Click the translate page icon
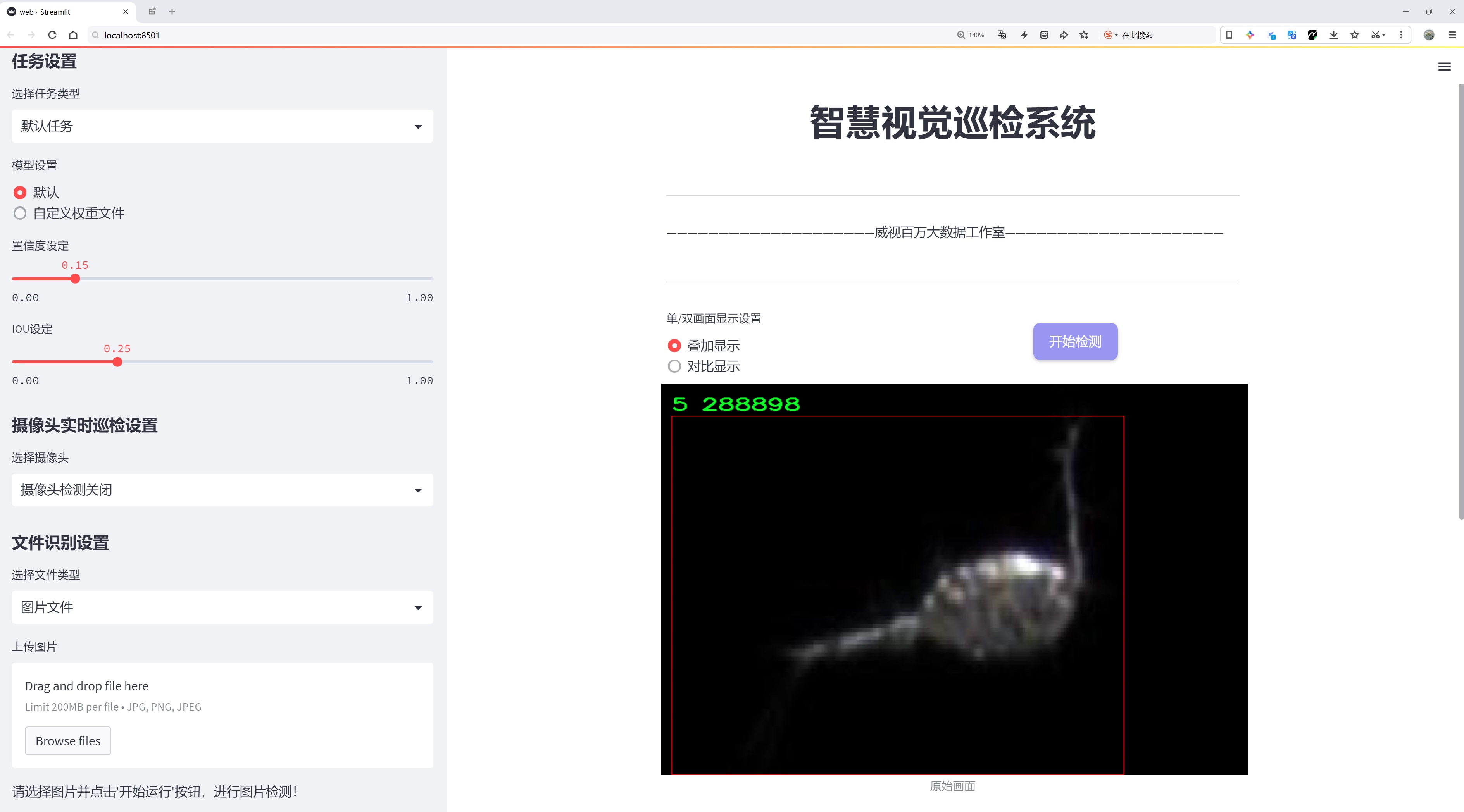Viewport: 1464px width, 812px height. (1002, 35)
